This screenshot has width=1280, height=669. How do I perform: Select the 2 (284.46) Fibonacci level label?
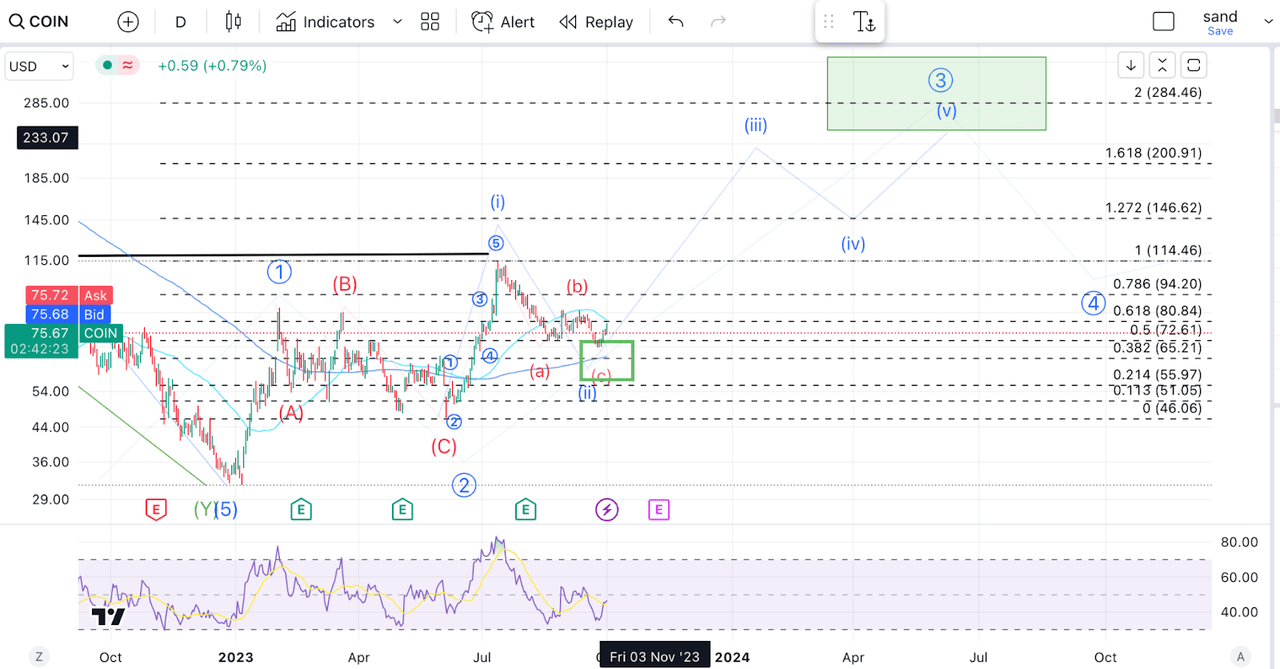pyautogui.click(x=1167, y=93)
